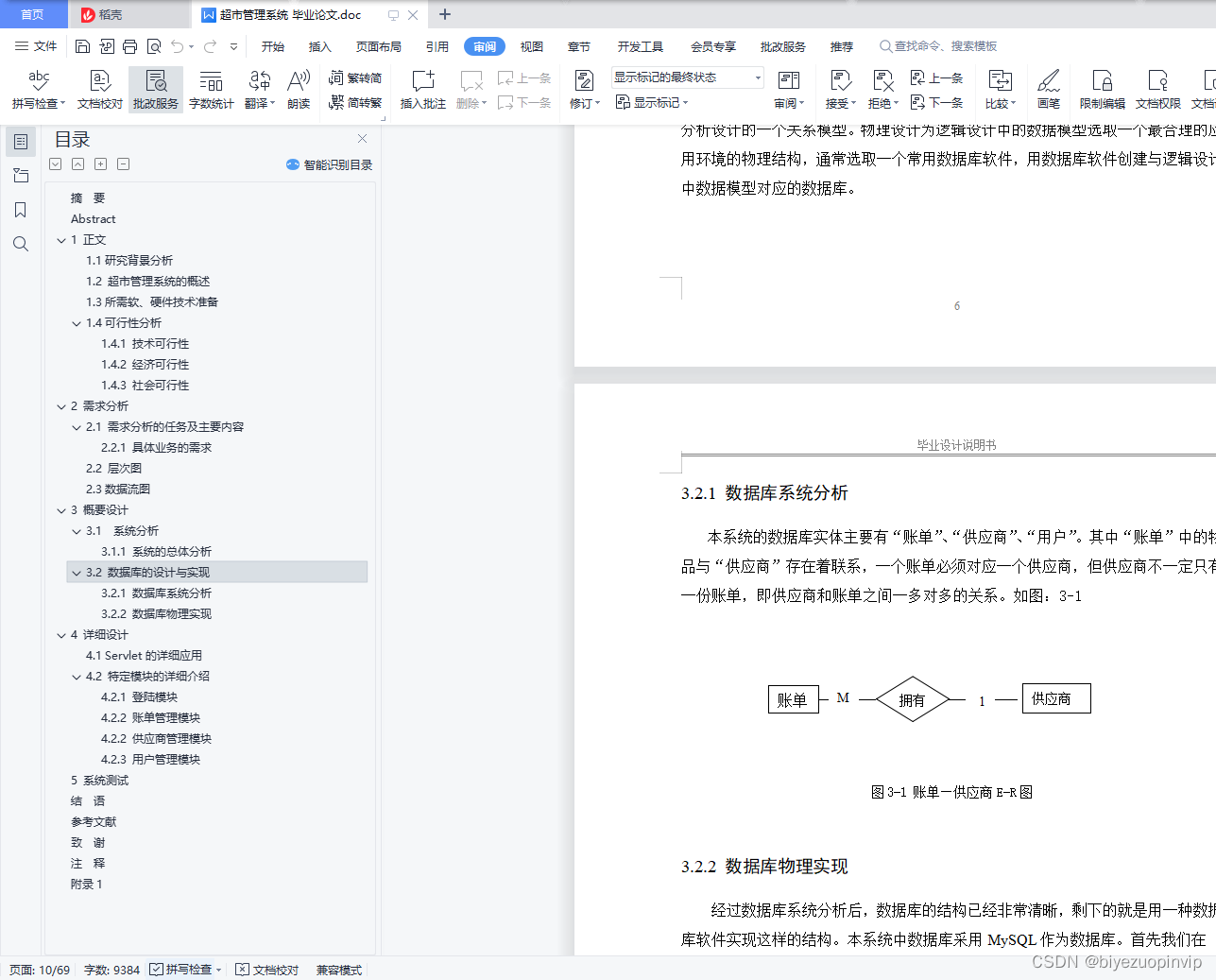
Task: Convert simplified to traditional (简转繁)
Action: [x=355, y=102]
